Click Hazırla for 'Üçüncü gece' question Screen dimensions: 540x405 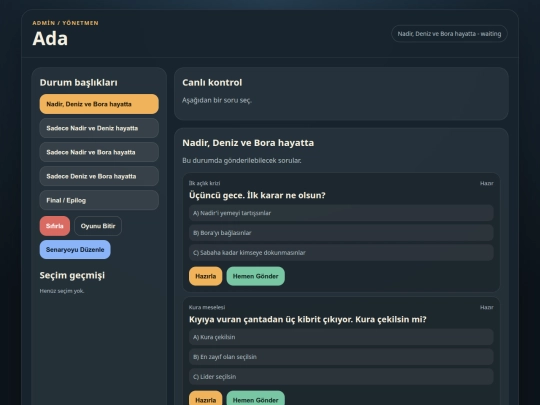point(206,276)
